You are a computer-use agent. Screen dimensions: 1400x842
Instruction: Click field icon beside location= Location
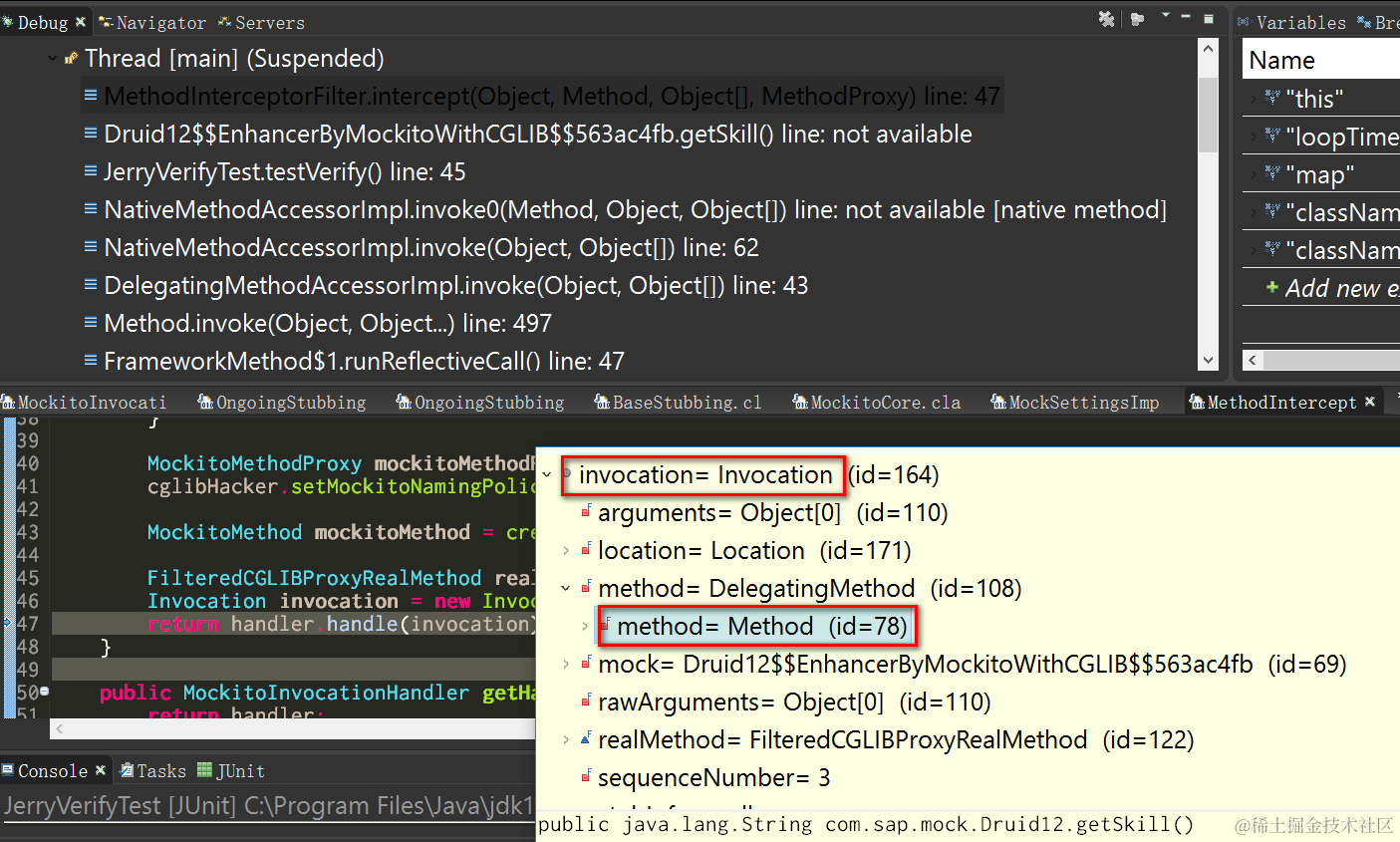(x=587, y=549)
